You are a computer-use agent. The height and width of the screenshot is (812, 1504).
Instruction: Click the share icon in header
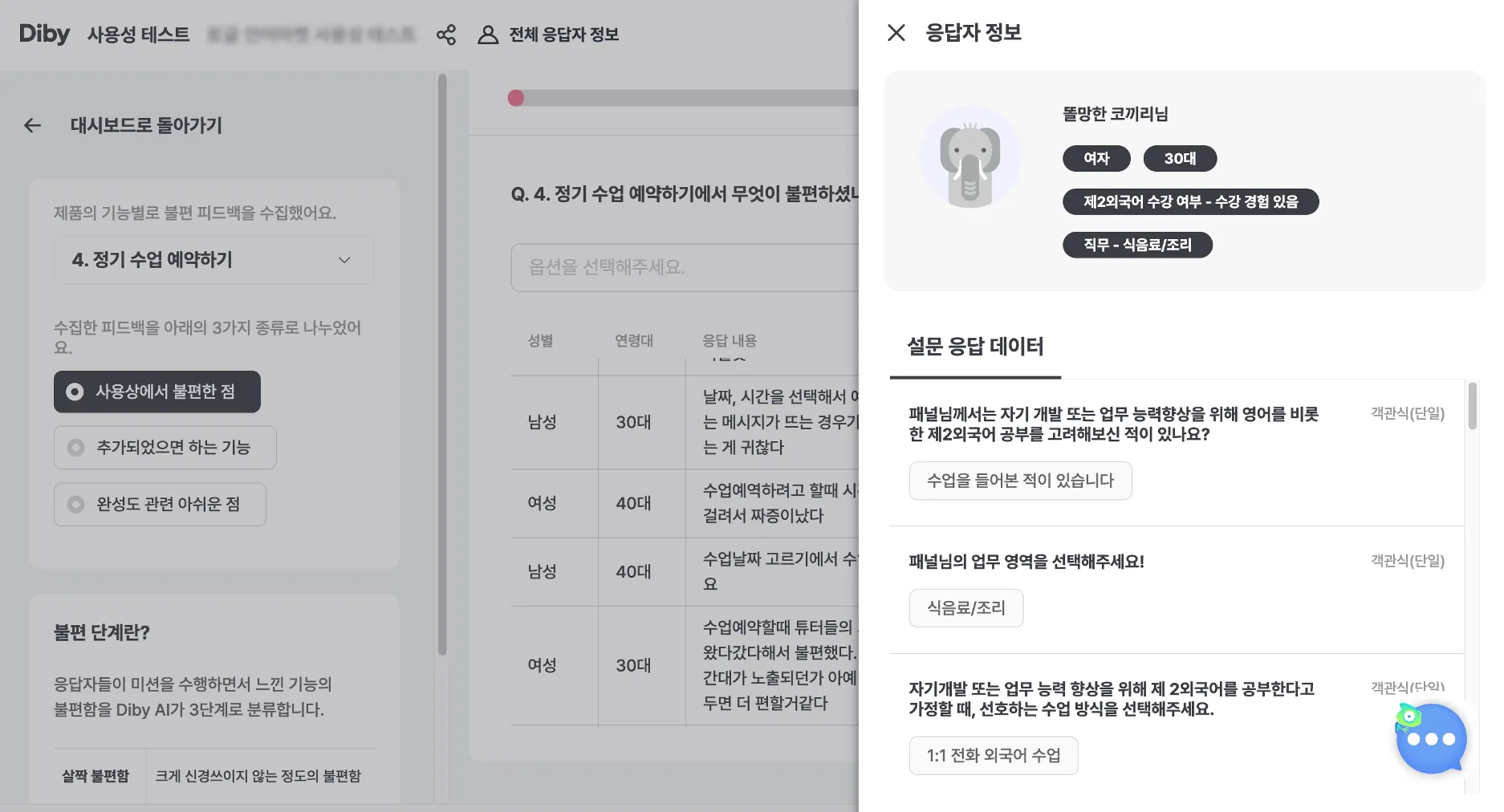coord(446,35)
